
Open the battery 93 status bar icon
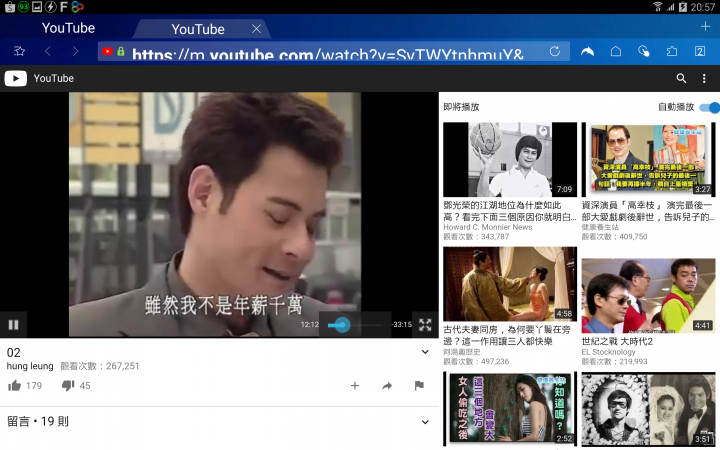(23, 6)
